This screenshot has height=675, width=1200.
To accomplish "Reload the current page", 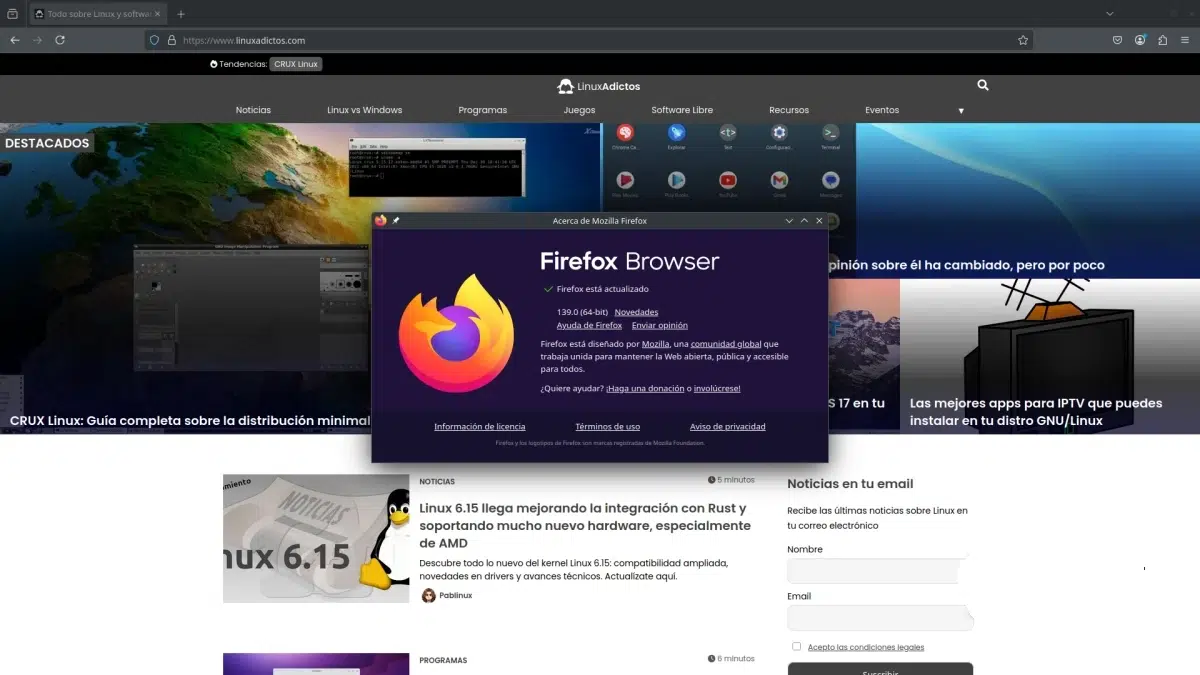I will [x=61, y=40].
